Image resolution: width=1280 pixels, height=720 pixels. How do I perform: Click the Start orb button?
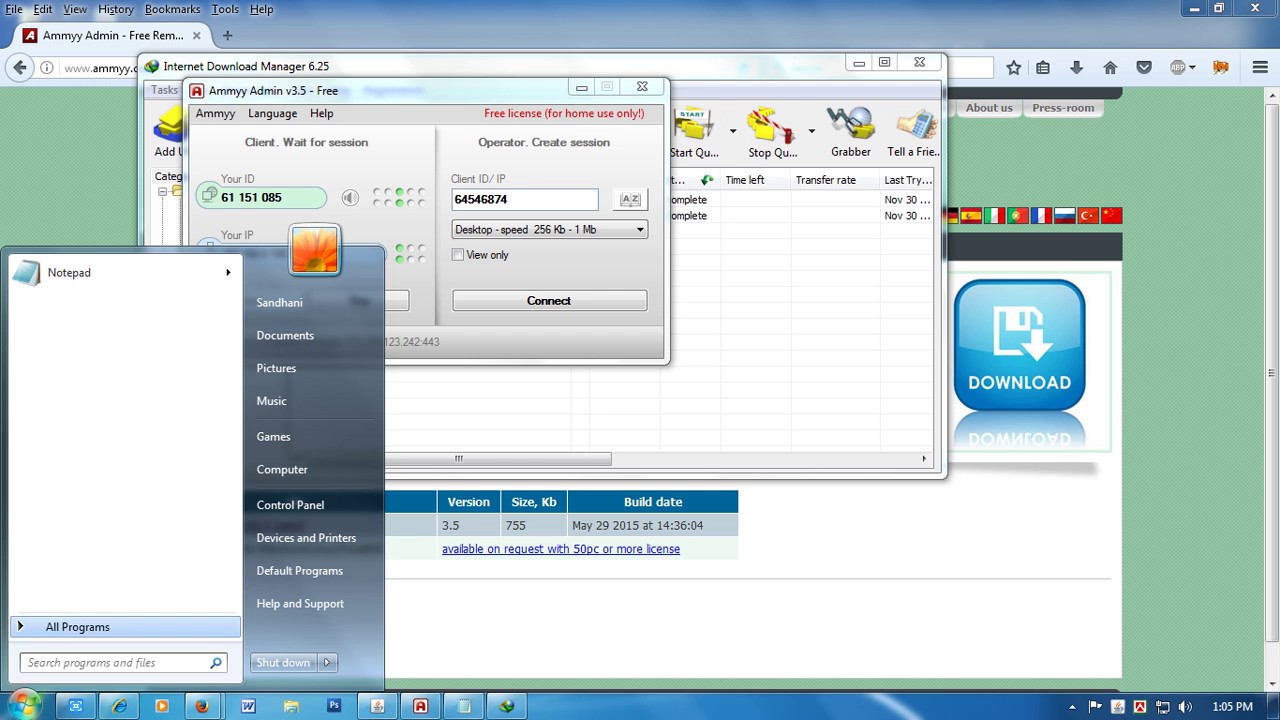coord(23,705)
